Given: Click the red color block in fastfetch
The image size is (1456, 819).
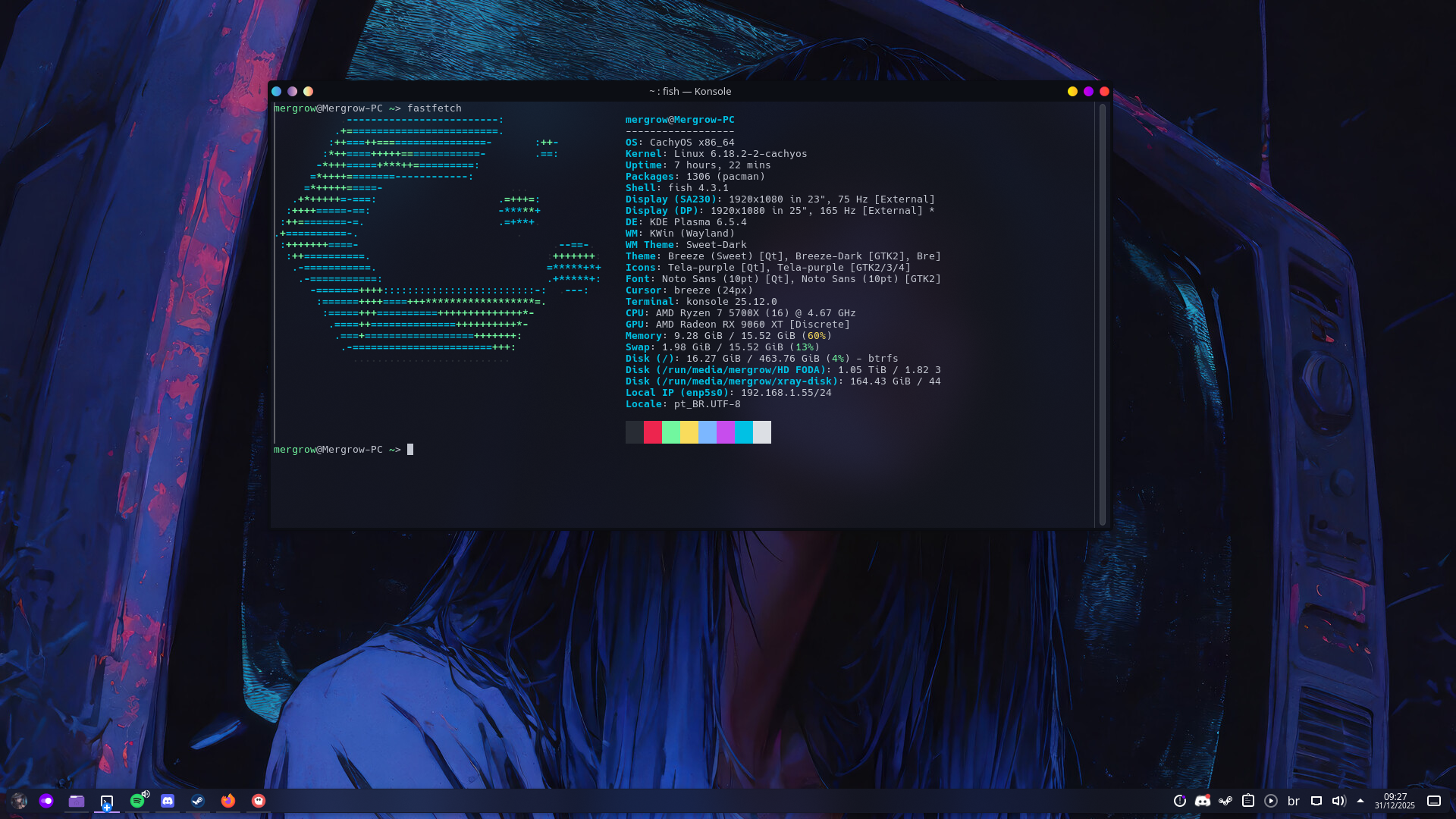Looking at the screenshot, I should click(652, 432).
